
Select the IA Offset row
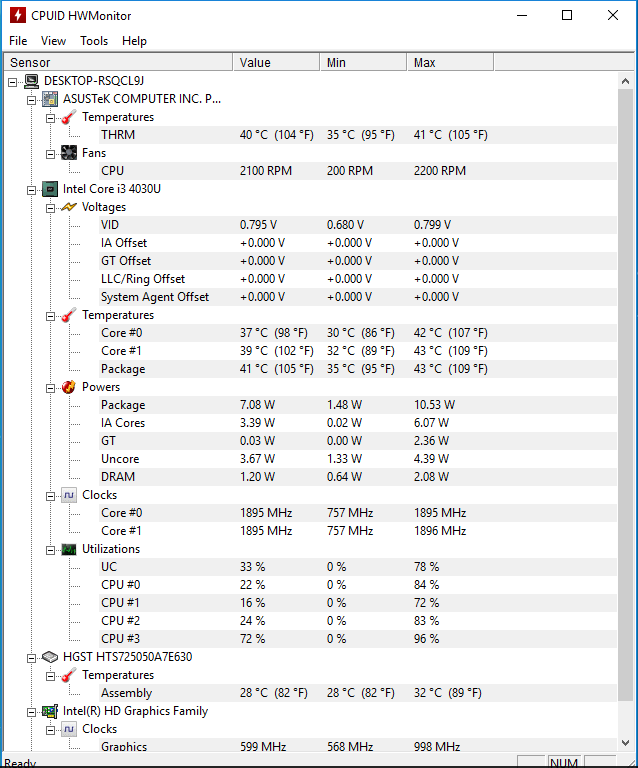[358, 243]
